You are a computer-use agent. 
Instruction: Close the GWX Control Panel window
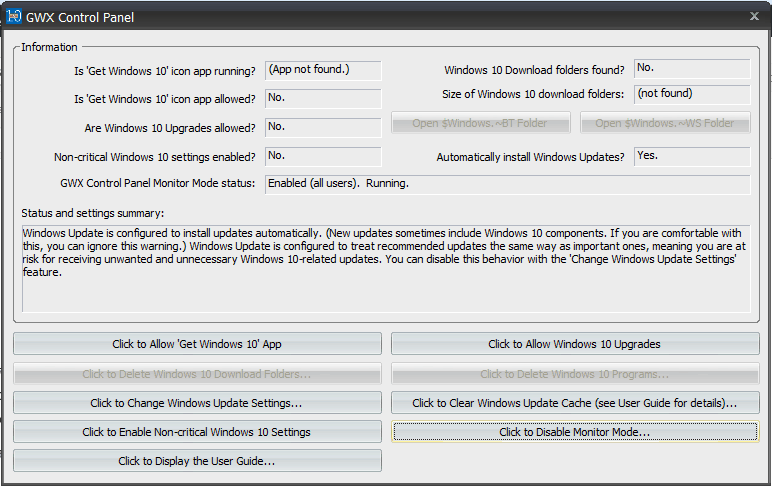pos(754,16)
